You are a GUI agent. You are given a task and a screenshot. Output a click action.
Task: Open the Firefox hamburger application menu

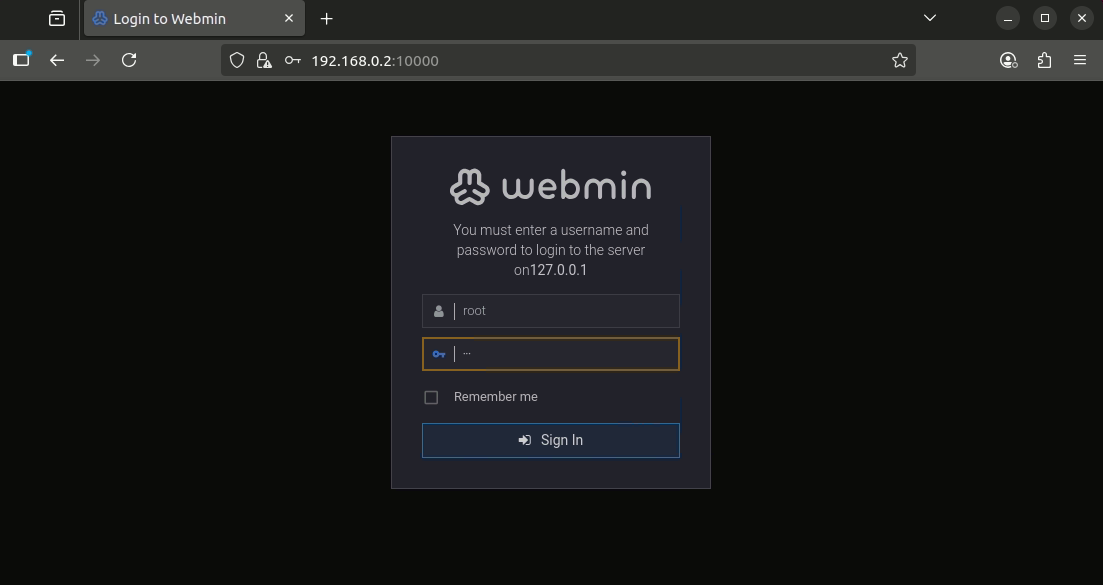[1080, 60]
